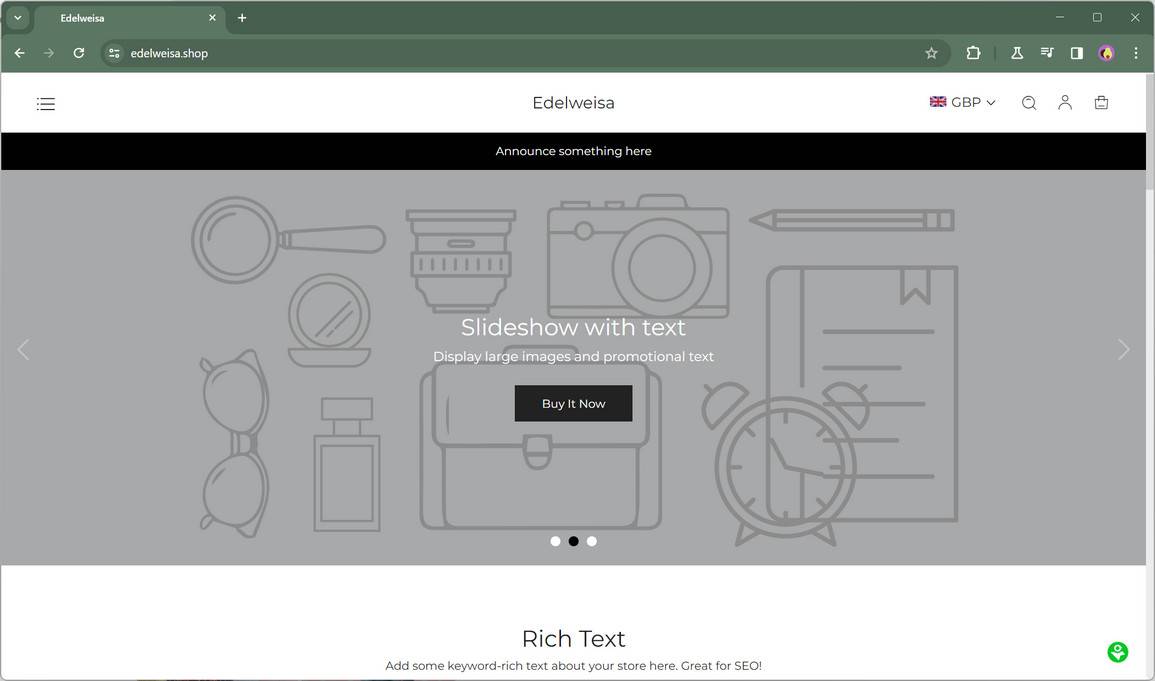Open the Chrome profile avatar
Image resolution: width=1155 pixels, height=681 pixels.
coord(1106,53)
